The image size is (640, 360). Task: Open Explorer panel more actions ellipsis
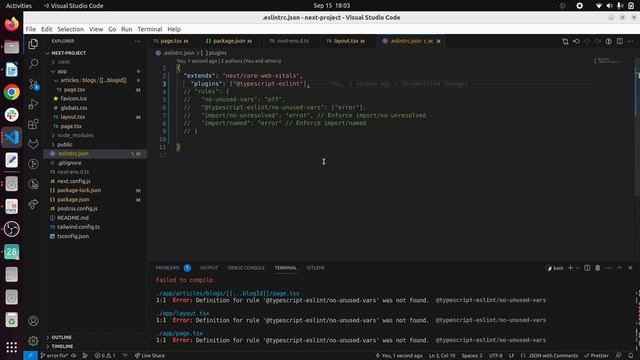point(137,41)
